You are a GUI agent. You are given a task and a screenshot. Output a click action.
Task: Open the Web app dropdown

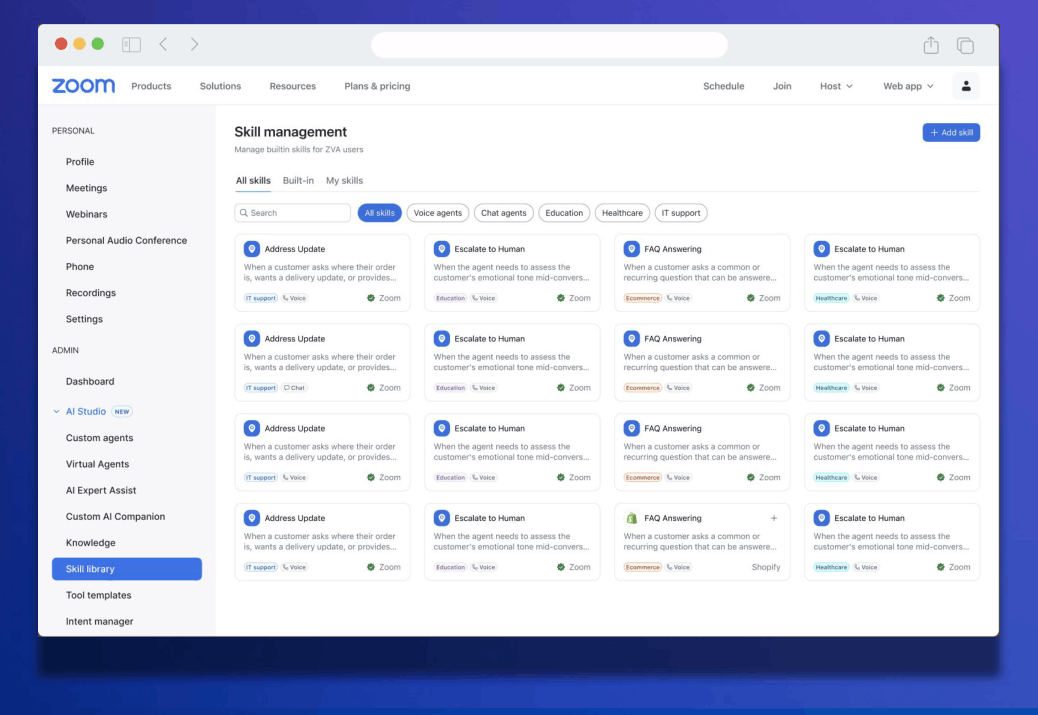point(908,86)
